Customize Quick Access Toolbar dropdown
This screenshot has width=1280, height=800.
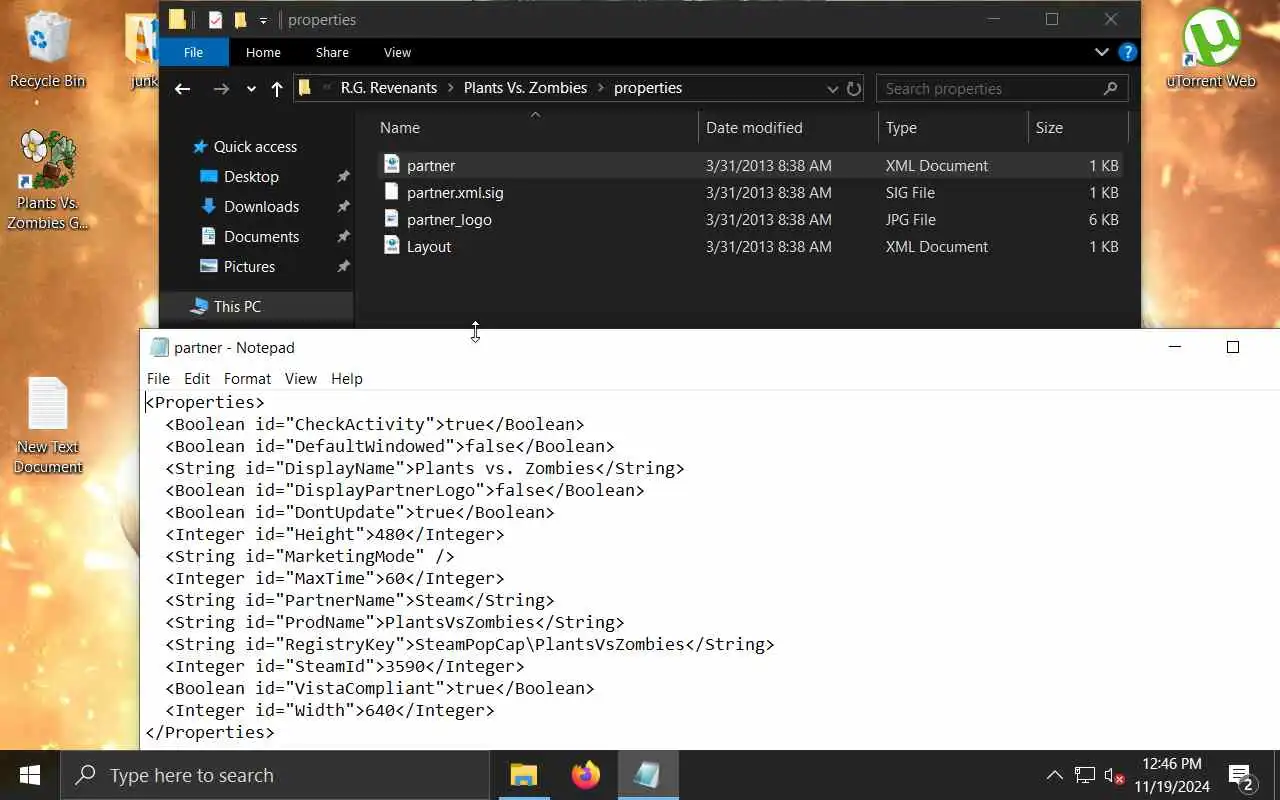[x=263, y=19]
